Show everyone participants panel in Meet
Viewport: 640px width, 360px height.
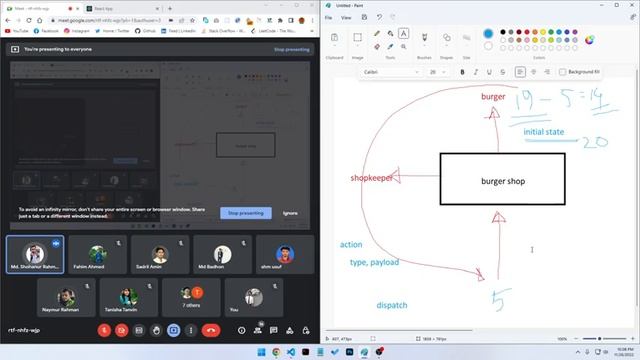(x=258, y=330)
